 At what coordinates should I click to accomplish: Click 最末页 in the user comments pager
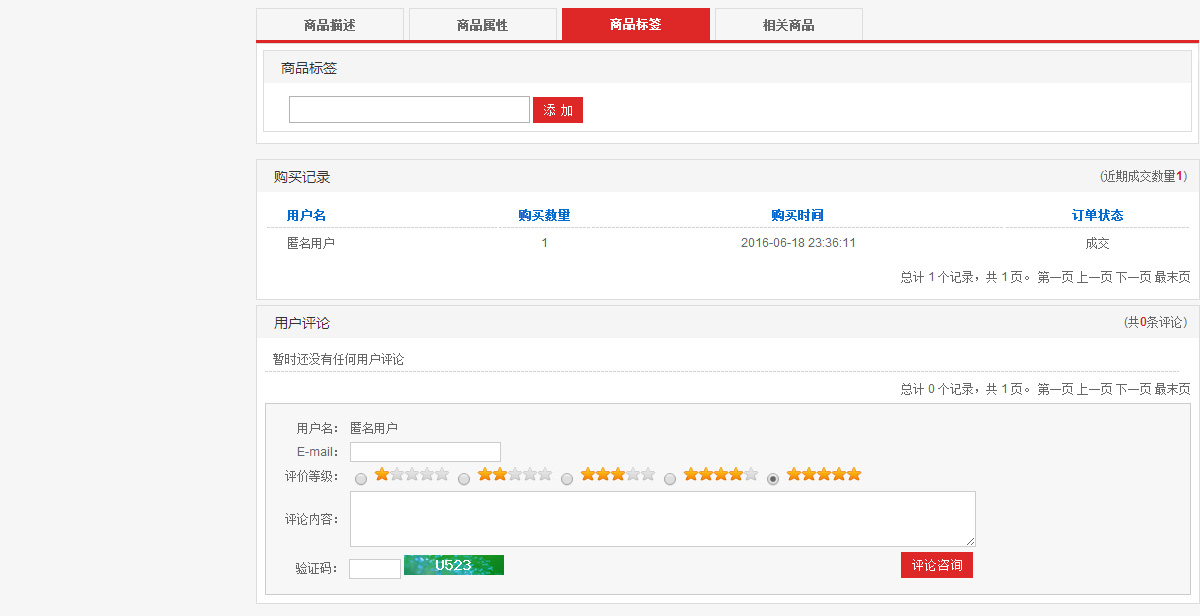click(x=1172, y=389)
